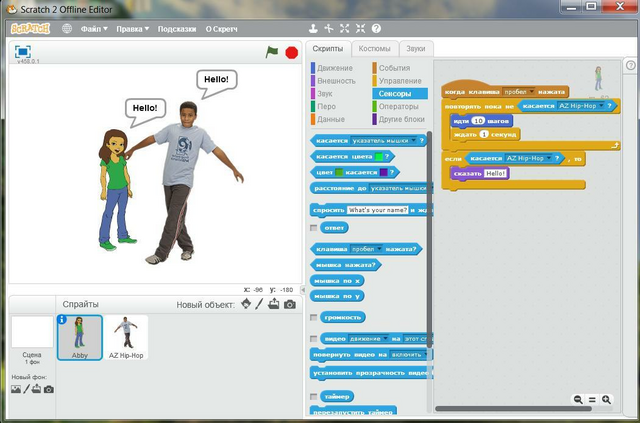
Task: Add a new sprite from the camera
Action: click(290, 305)
